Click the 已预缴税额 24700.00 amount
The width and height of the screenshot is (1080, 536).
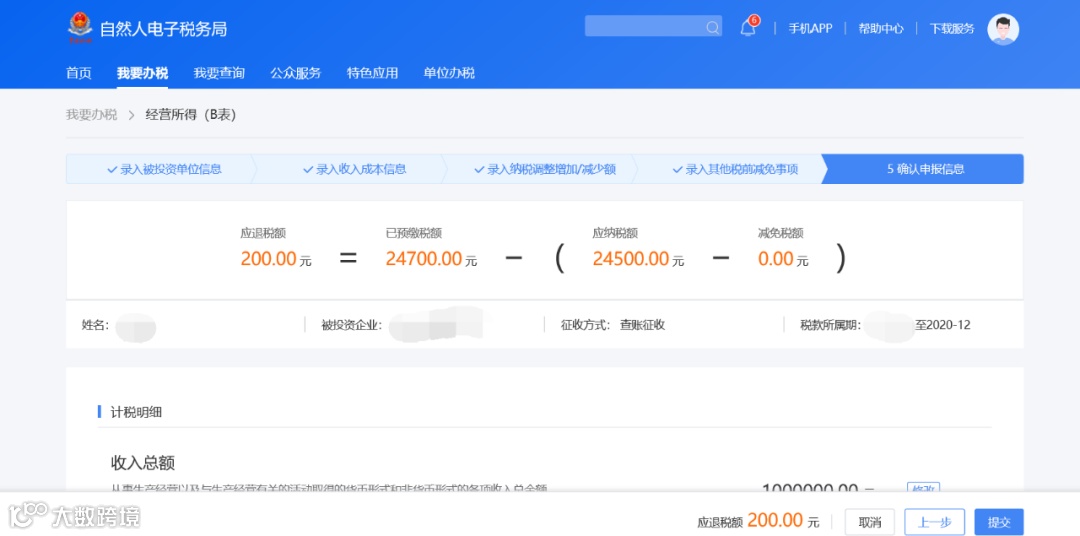[x=424, y=259]
